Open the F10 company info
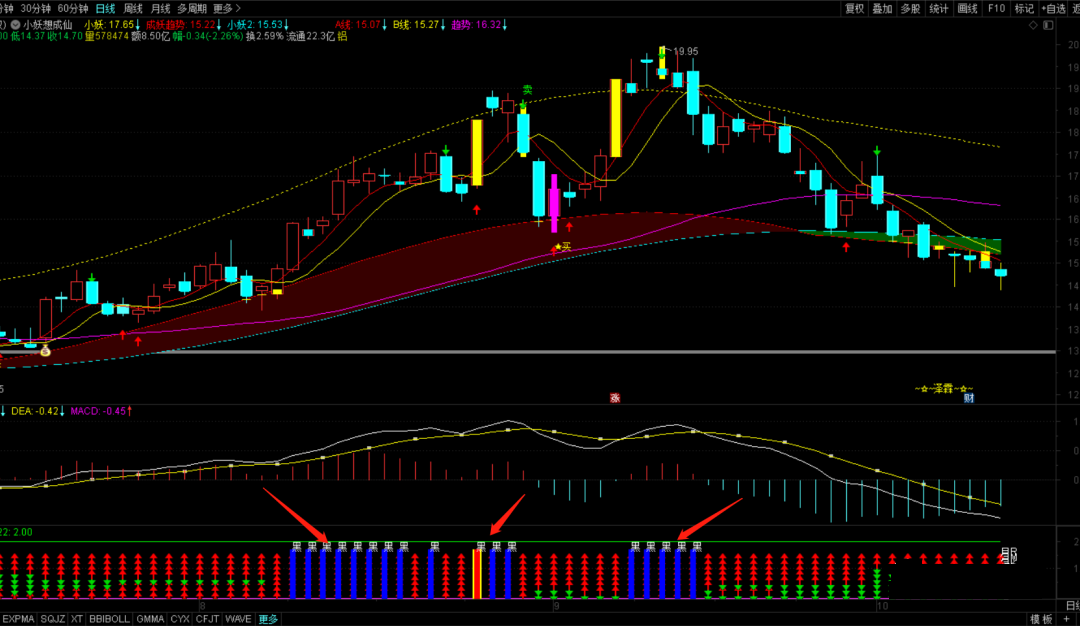This screenshot has height=626, width=1080. coord(996,8)
